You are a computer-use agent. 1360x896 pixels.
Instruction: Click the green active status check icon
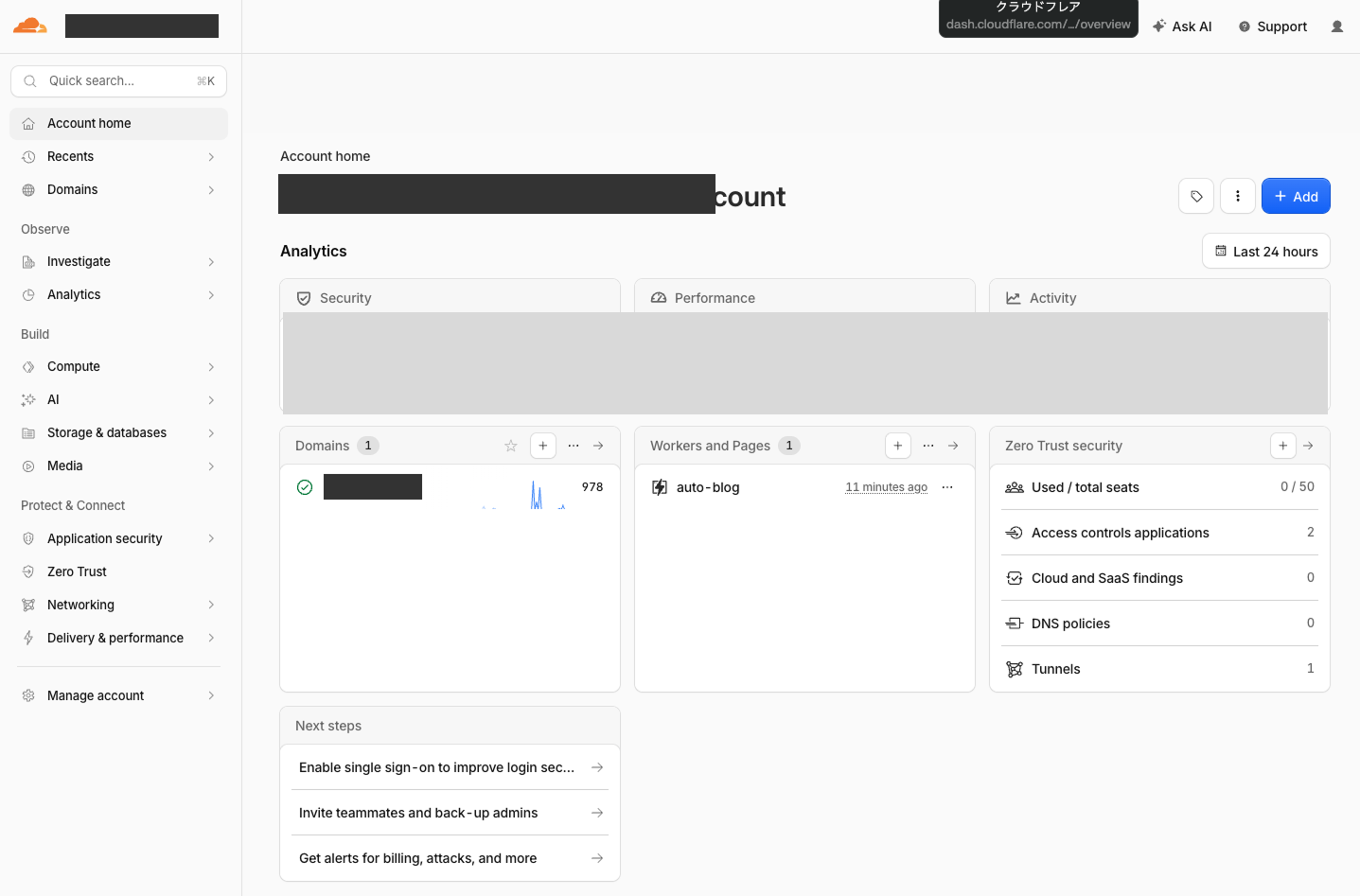(305, 487)
